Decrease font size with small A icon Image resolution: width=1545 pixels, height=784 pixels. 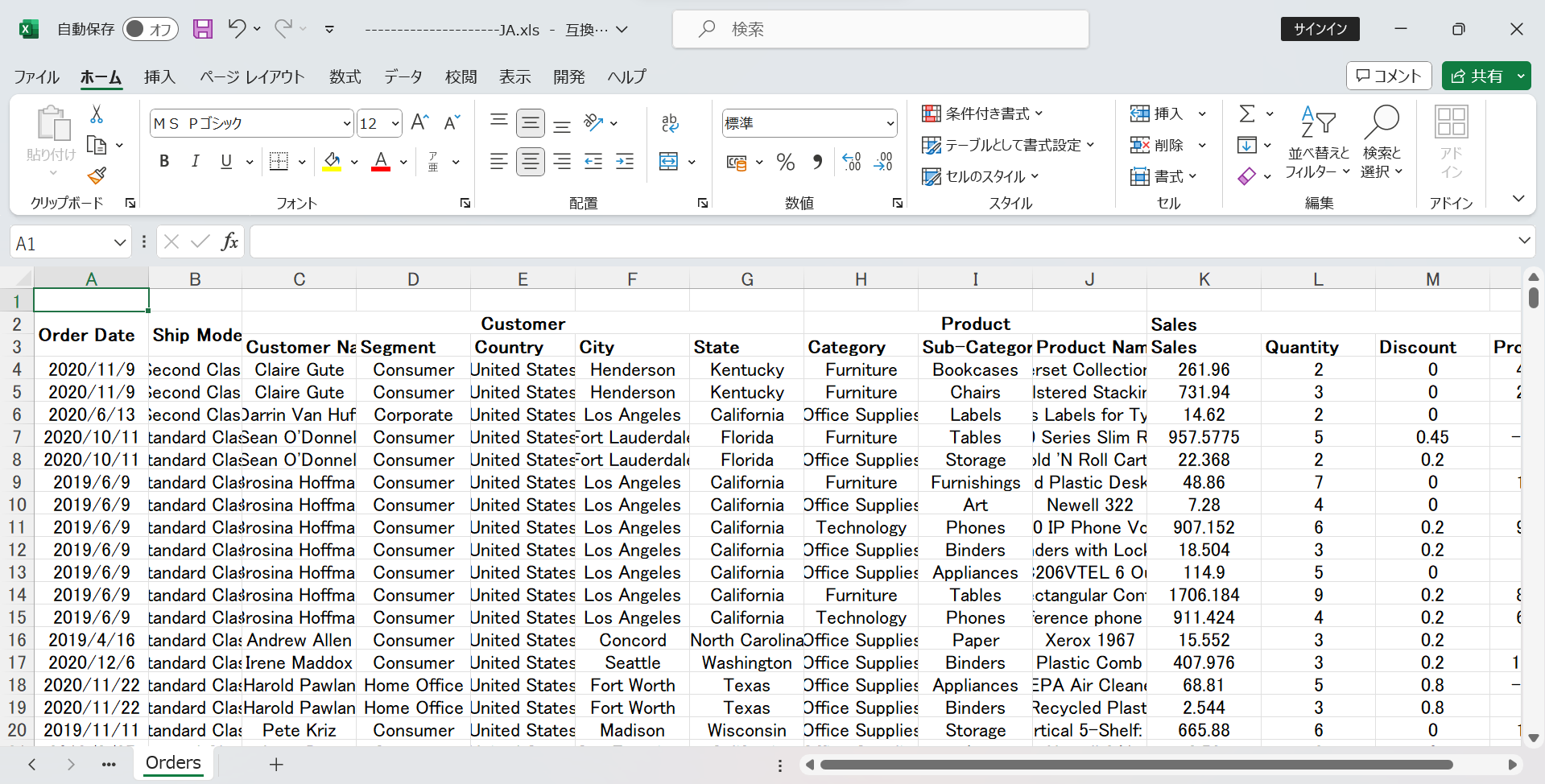coord(452,122)
